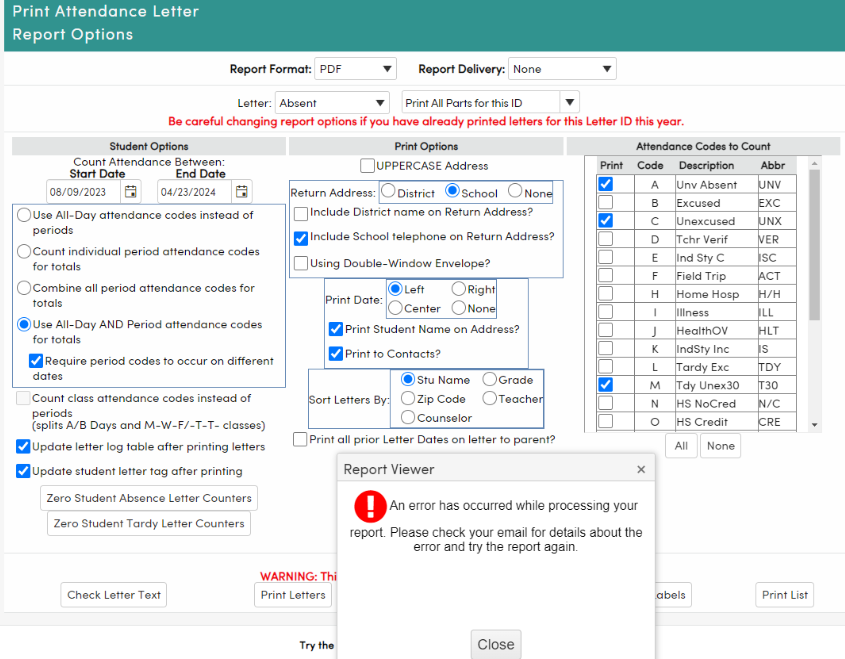Toggle Include District name on Return Address

(x=301, y=213)
